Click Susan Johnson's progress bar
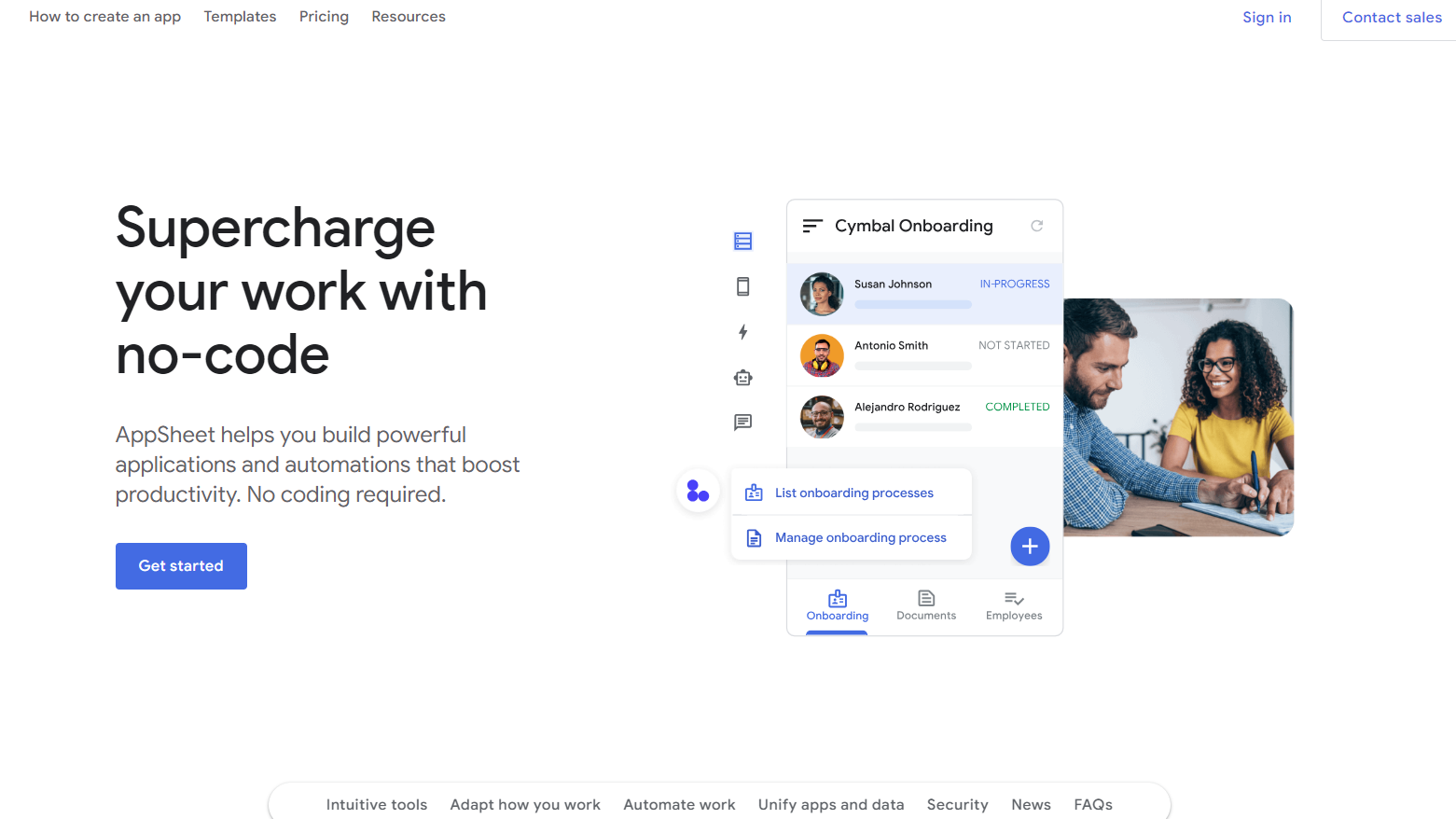The width and height of the screenshot is (1456, 819). click(x=912, y=305)
